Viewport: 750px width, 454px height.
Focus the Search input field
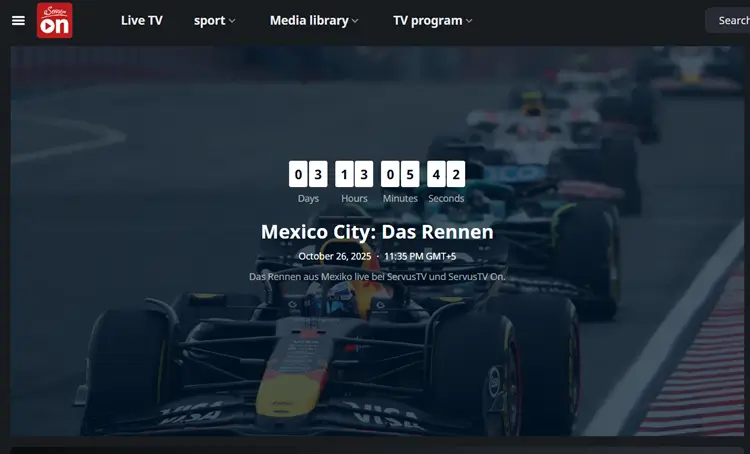[730, 20]
